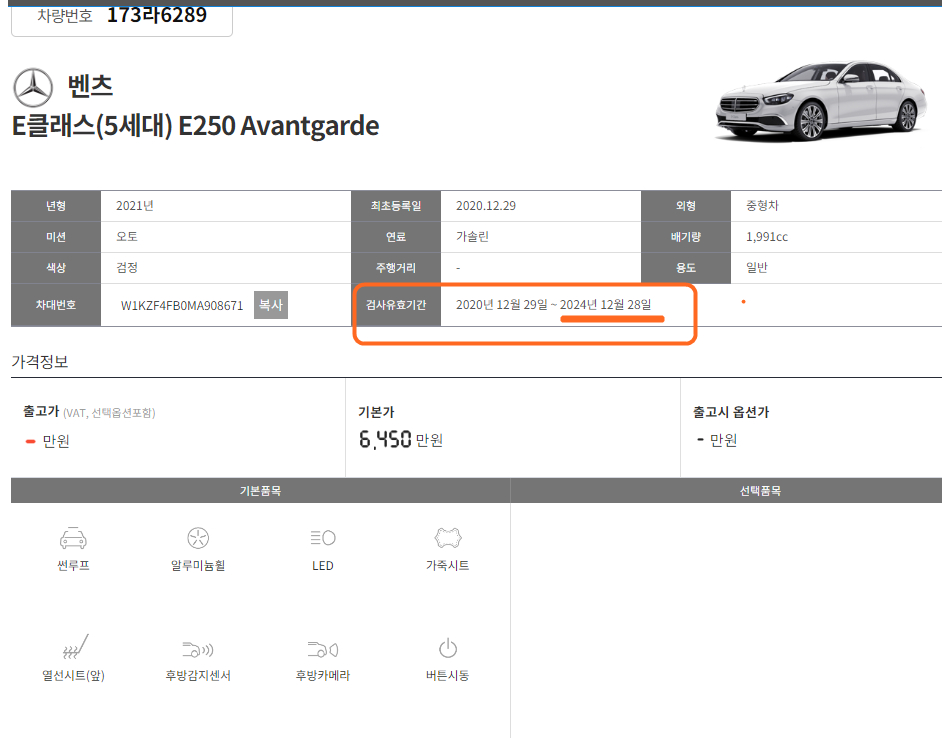942x738 pixels.
Task: Click the LED headlight icon
Action: click(x=323, y=537)
